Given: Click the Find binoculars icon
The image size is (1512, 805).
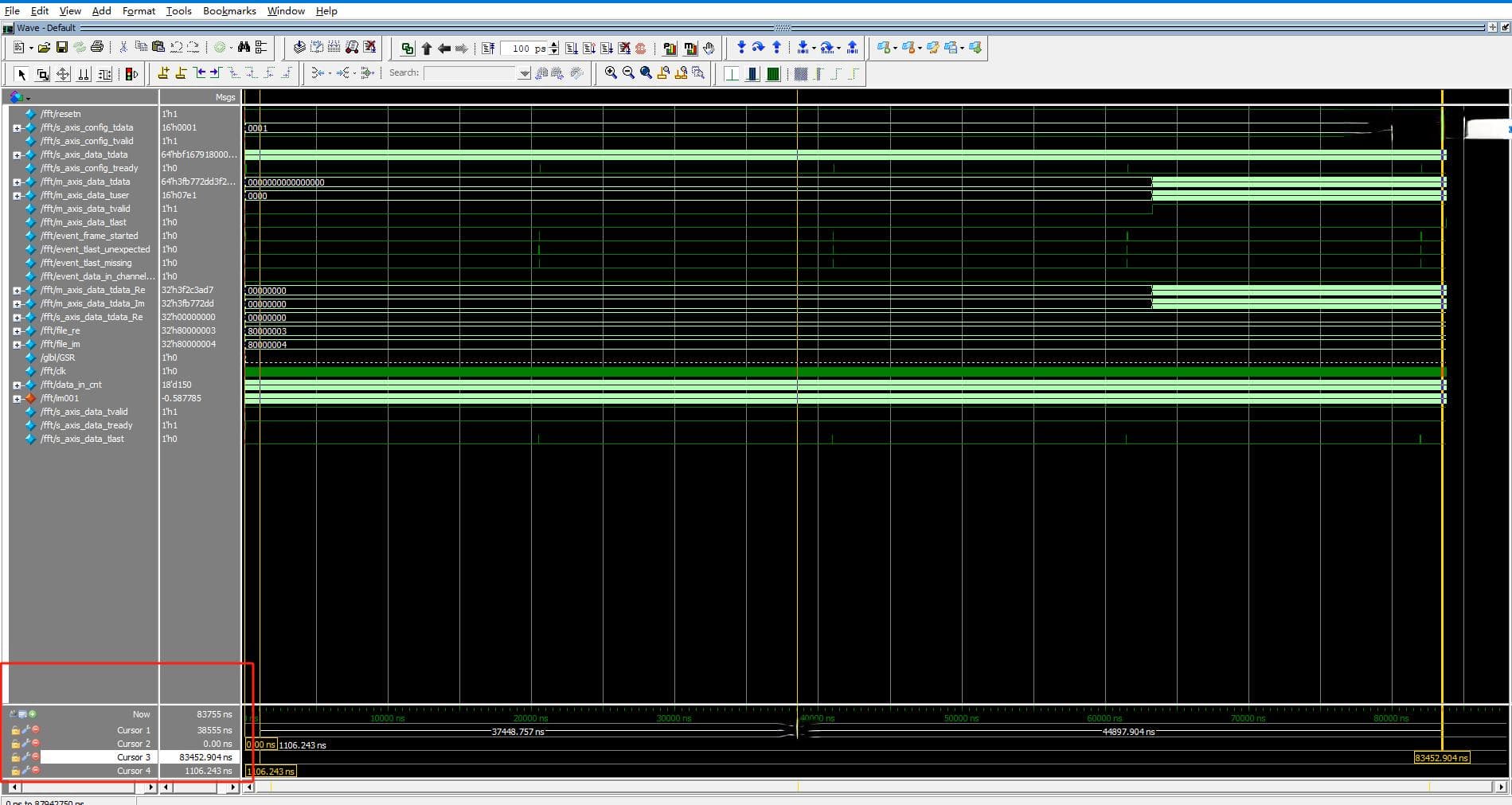Looking at the screenshot, I should pos(244,48).
